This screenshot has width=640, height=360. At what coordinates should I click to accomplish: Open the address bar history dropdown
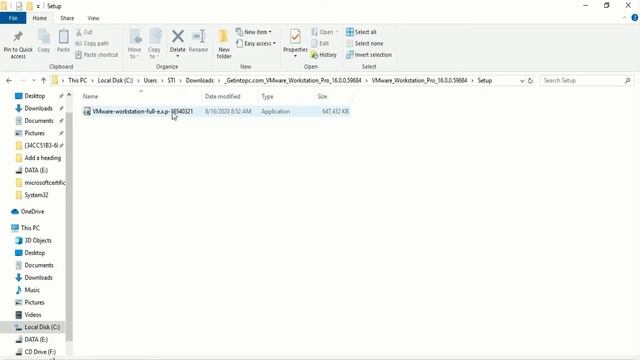click(522, 81)
